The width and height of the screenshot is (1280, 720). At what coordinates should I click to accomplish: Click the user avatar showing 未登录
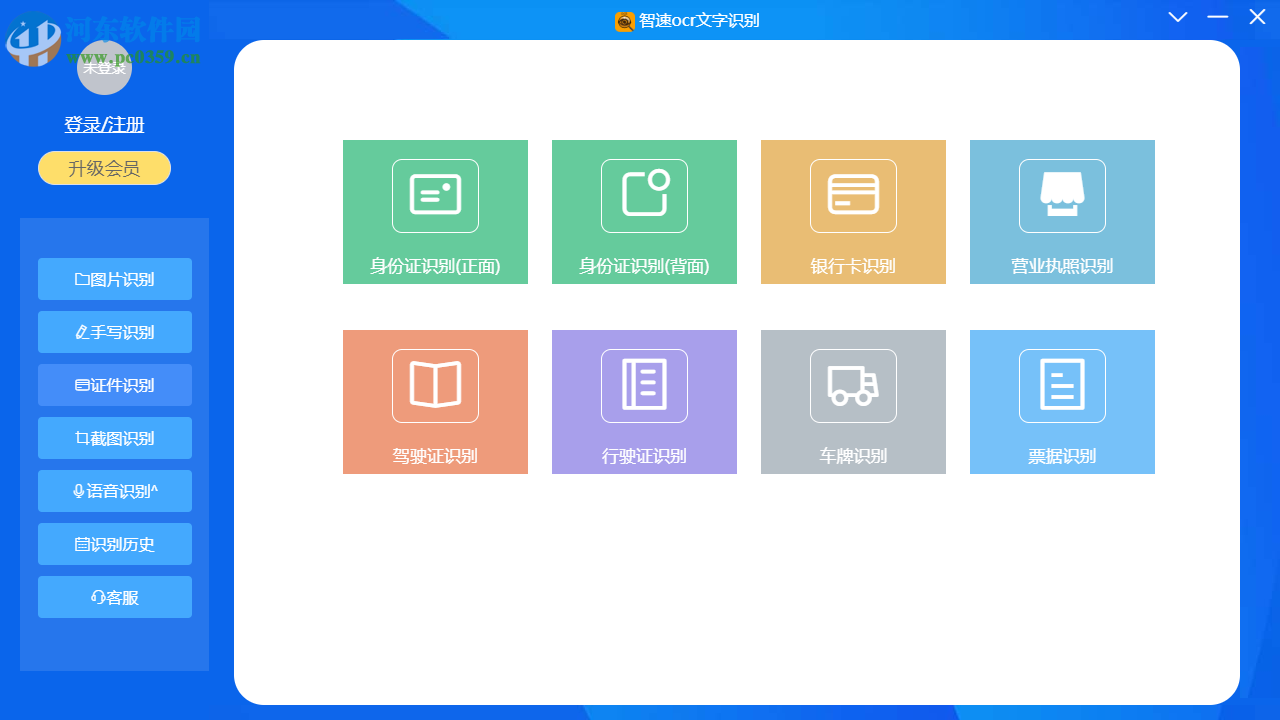click(x=104, y=67)
